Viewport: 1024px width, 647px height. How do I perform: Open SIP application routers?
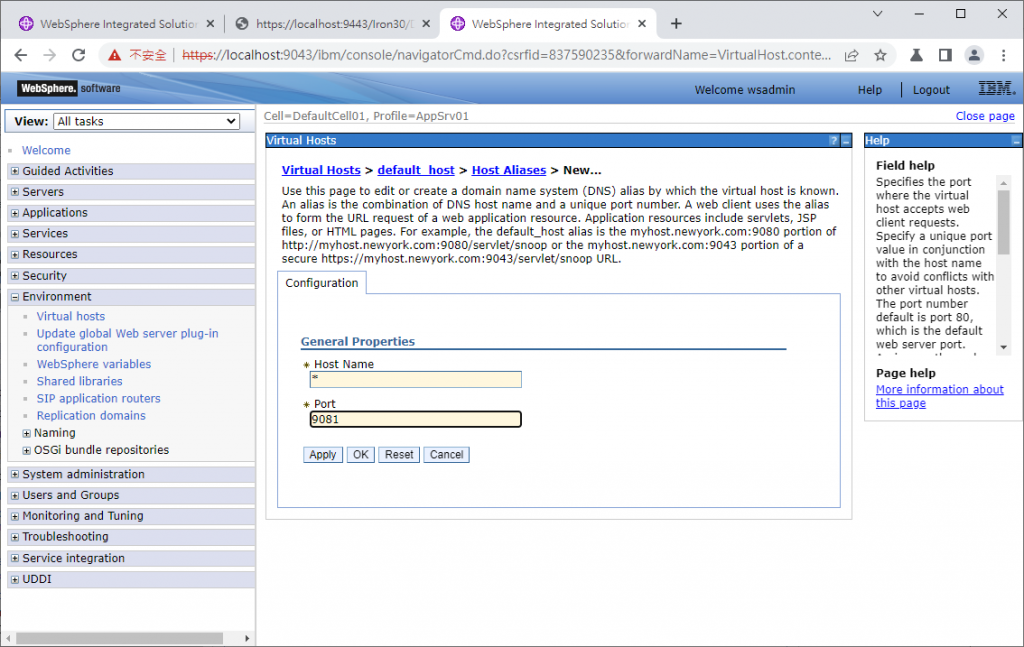tap(98, 398)
